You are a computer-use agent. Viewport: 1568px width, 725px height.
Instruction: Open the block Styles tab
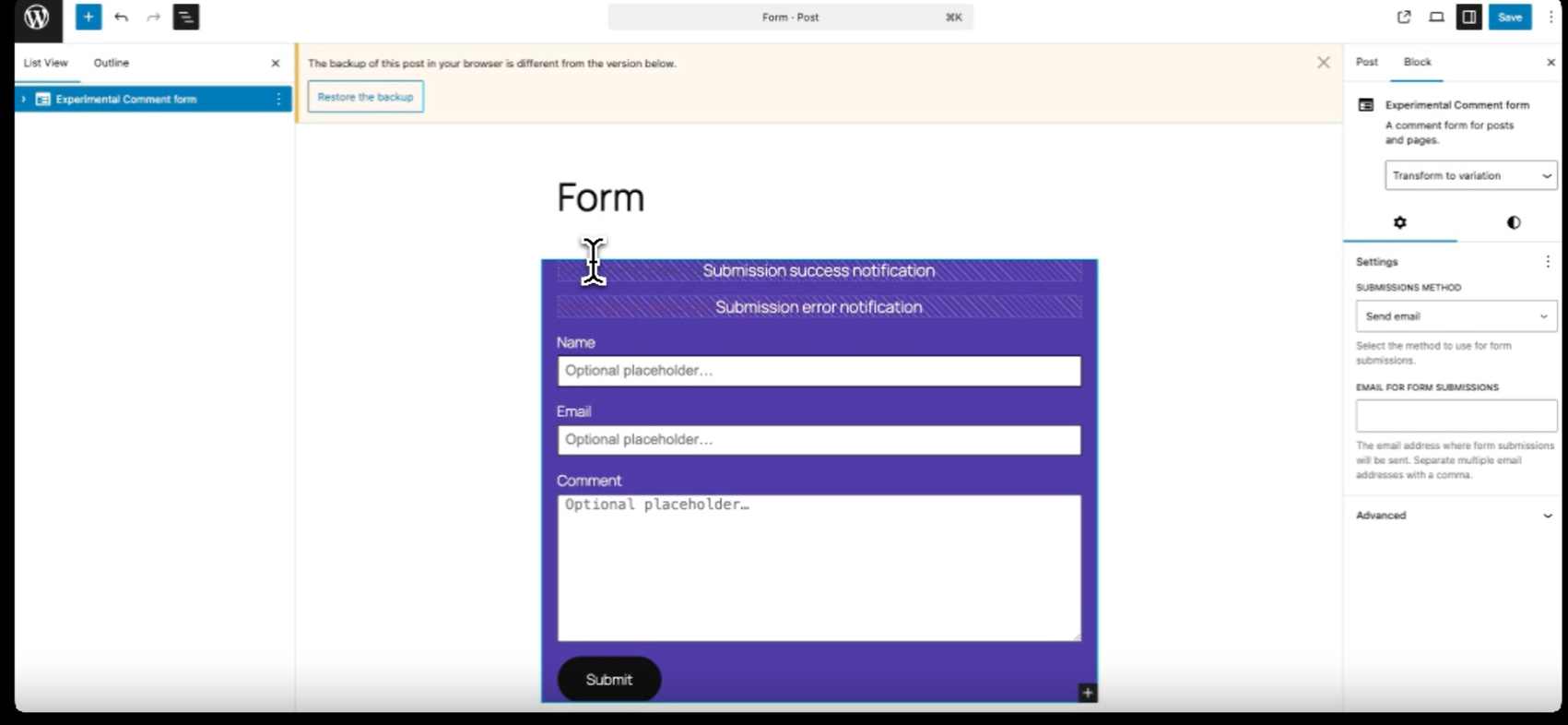pos(1513,222)
